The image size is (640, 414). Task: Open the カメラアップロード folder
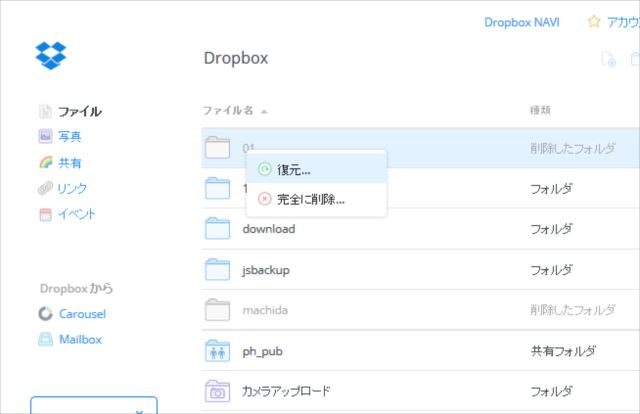[286, 391]
